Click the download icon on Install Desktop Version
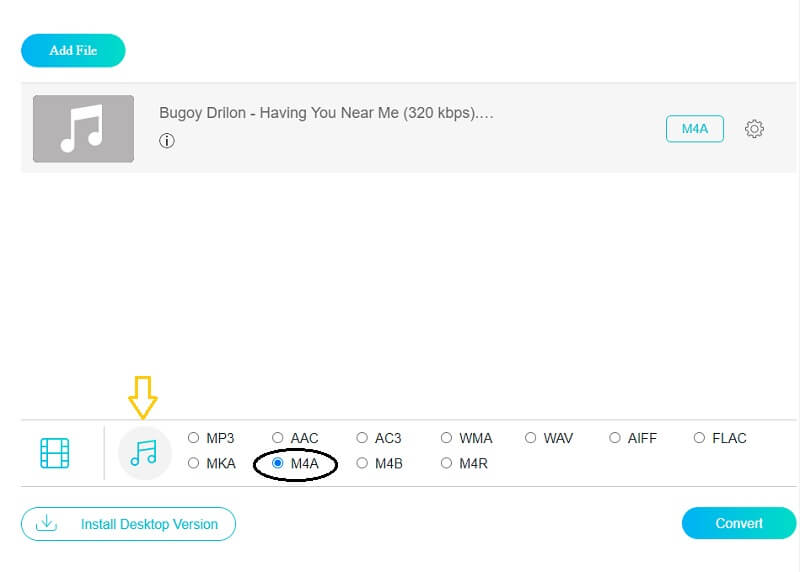 point(46,523)
